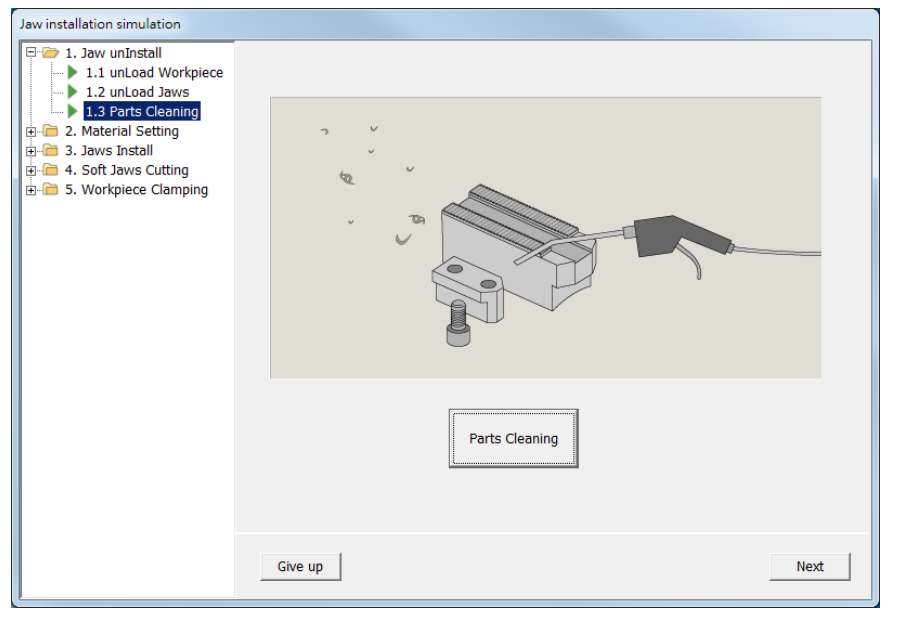Select the 5. Workpiece Clamping label

pos(136,189)
